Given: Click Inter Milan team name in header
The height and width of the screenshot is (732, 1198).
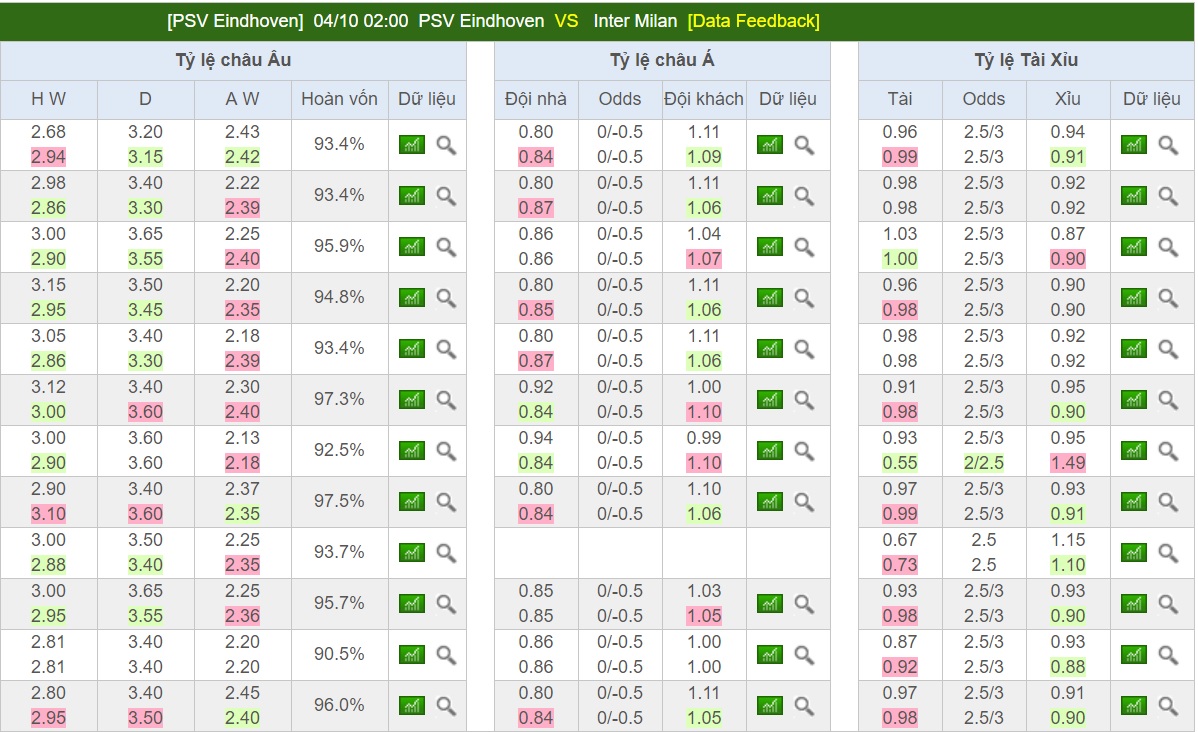Looking at the screenshot, I should (635, 21).
